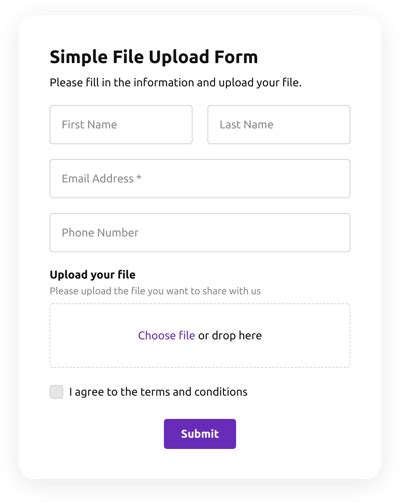Click the required asterisk in Email field
Screen dimensions: 400x503
tap(139, 177)
